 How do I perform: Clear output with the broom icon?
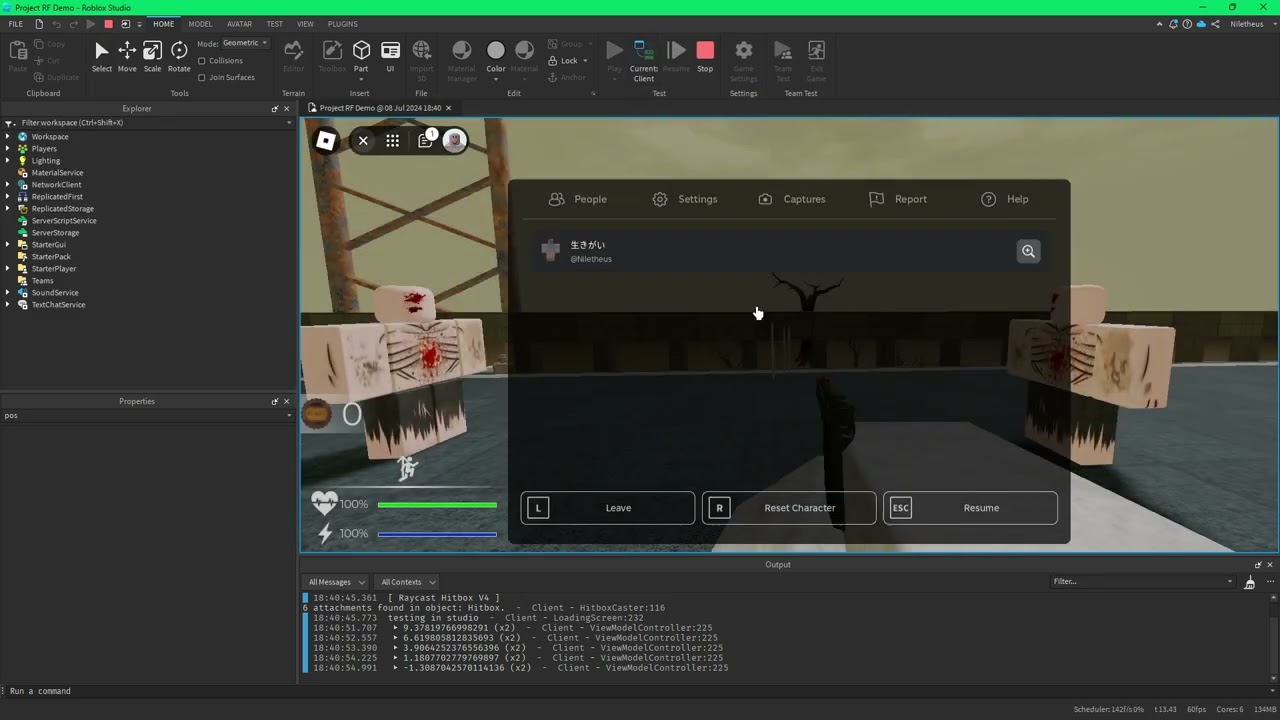tap(1249, 582)
